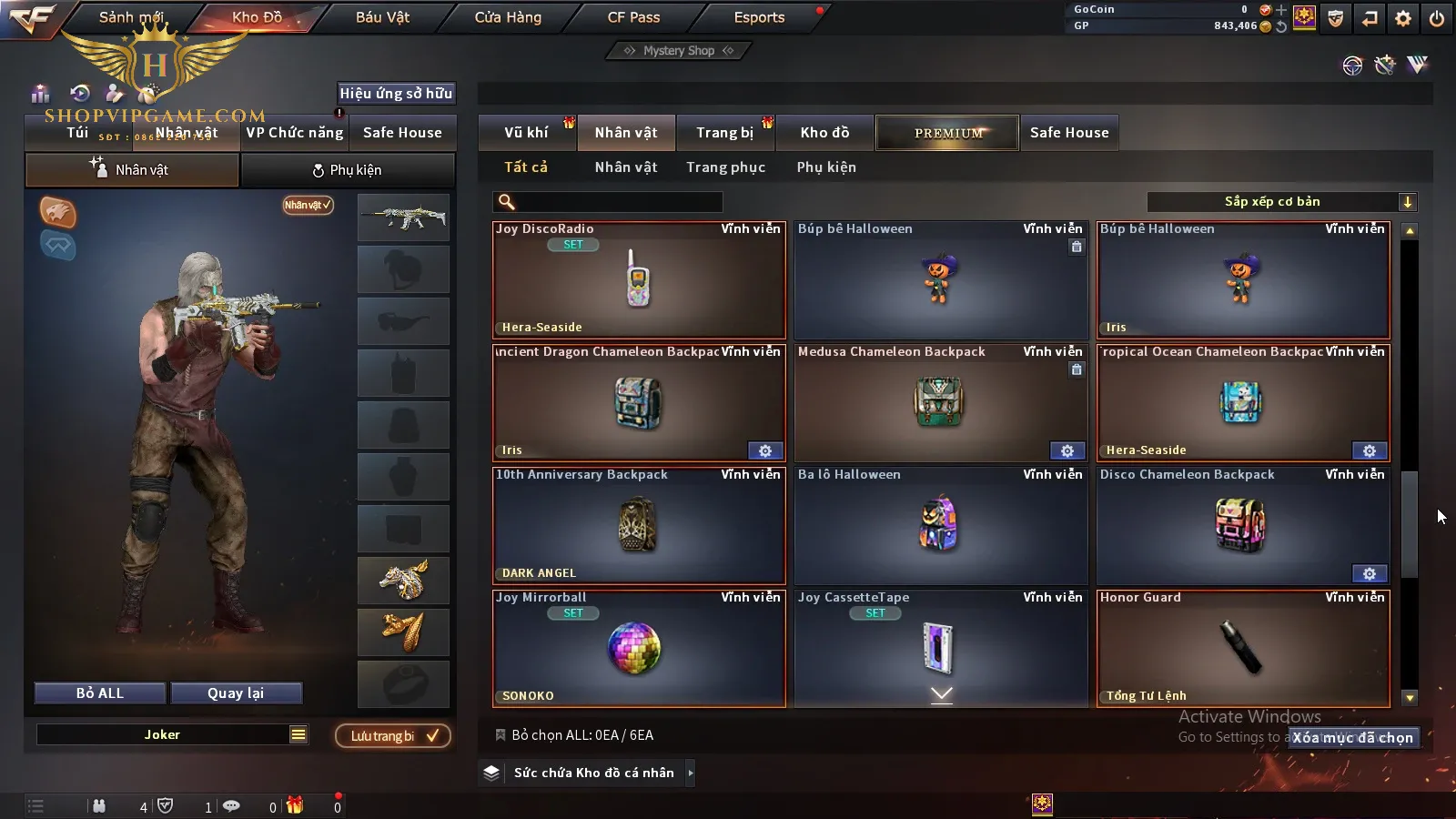Open gear settings on Disco Chameleon Backpack
This screenshot has height=819, width=1456.
point(1369,573)
